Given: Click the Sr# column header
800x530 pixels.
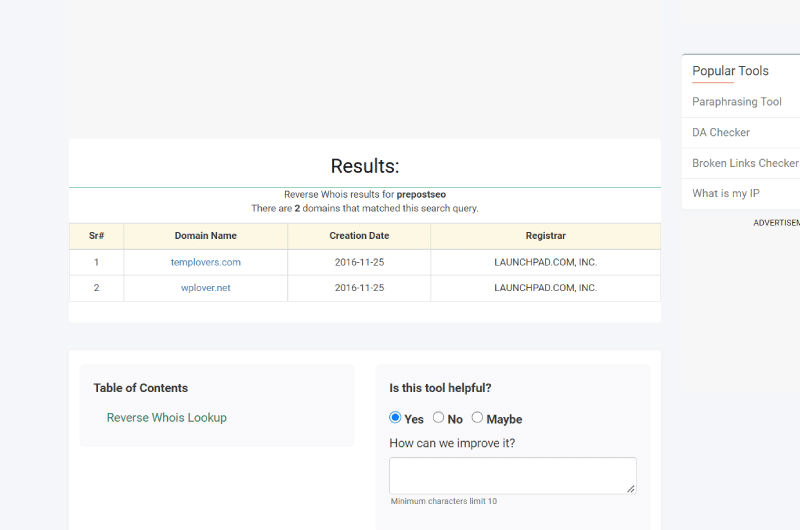Looking at the screenshot, I should 96,236.
